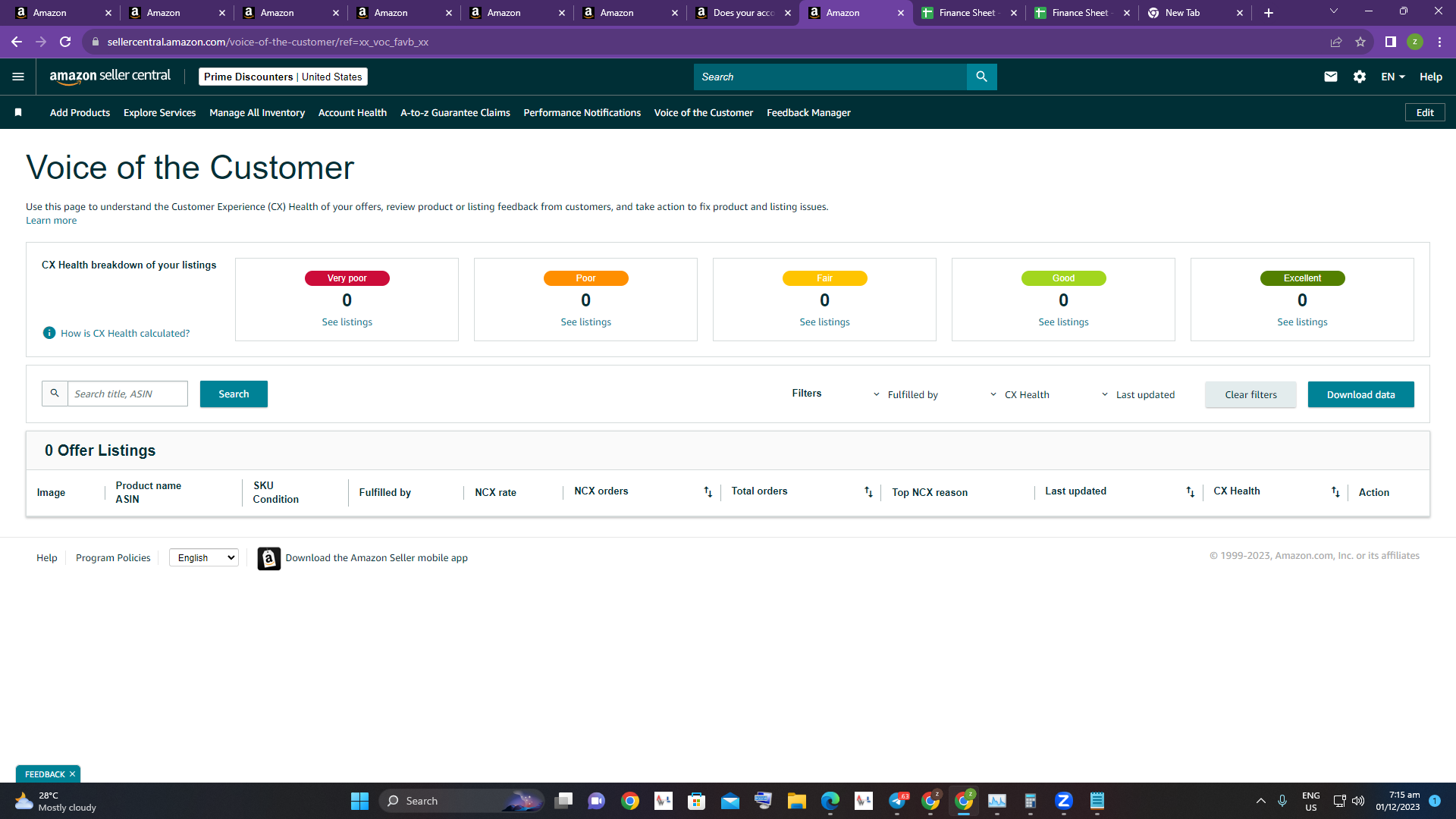The height and width of the screenshot is (819, 1456).
Task: Open the EN language dropdown
Action: pos(1393,77)
